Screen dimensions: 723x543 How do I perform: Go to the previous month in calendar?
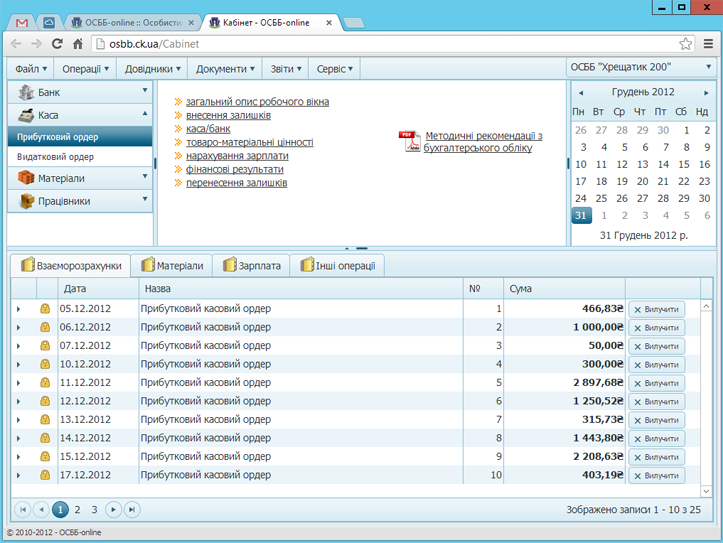coord(581,92)
